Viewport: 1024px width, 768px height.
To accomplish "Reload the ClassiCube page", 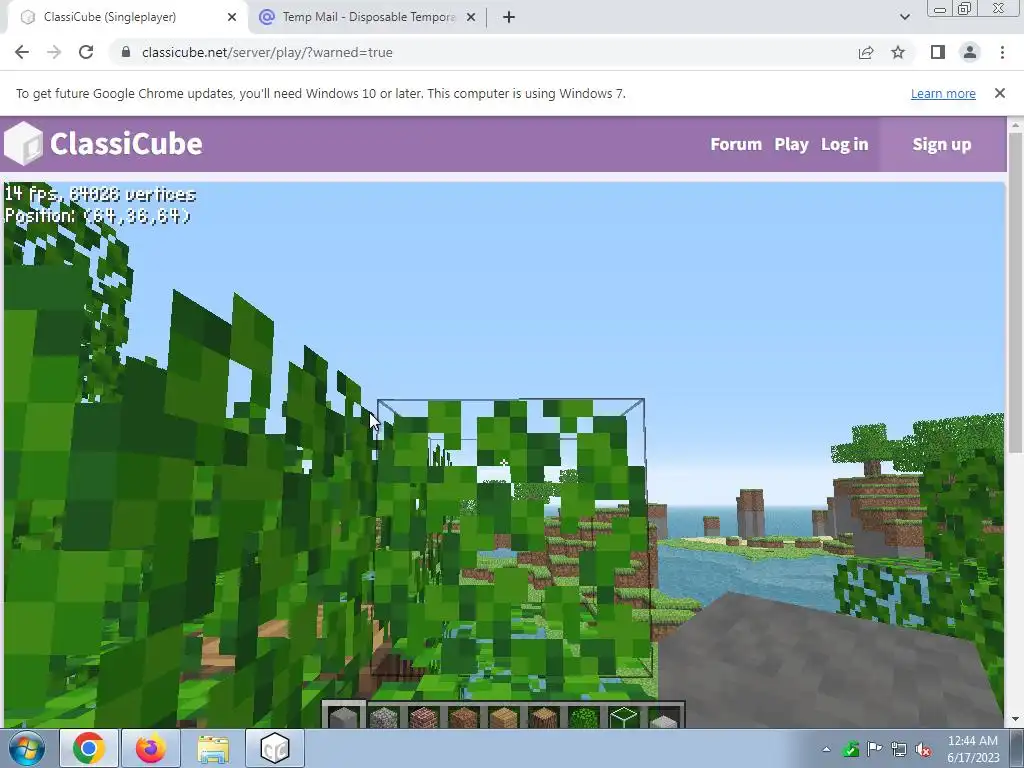I will tap(86, 52).
